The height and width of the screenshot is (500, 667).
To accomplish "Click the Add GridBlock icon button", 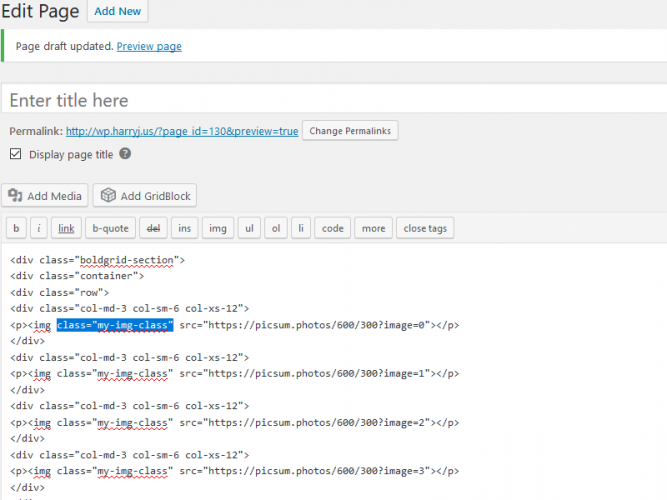I will click(x=145, y=195).
